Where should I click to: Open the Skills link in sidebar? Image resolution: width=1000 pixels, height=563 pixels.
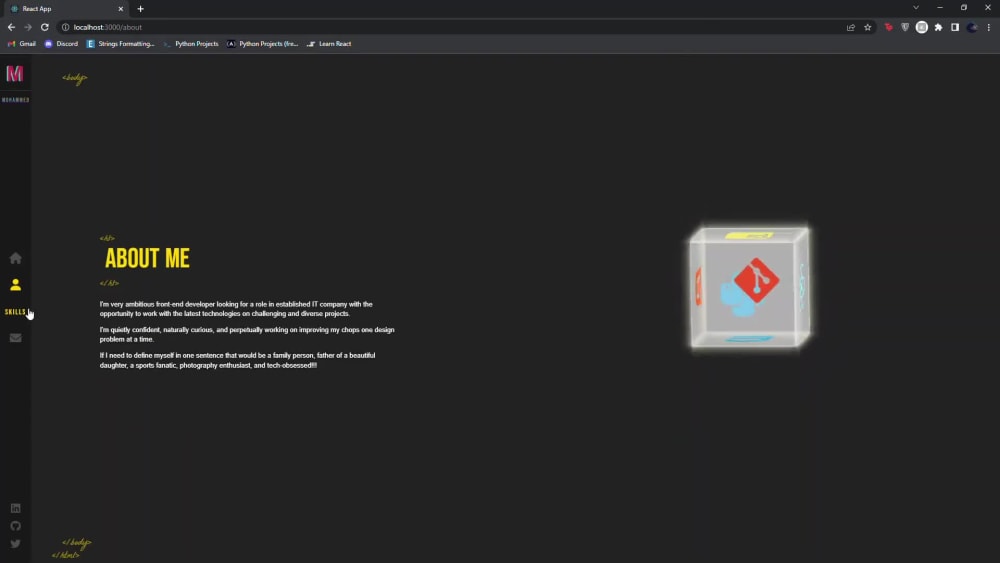[15, 312]
